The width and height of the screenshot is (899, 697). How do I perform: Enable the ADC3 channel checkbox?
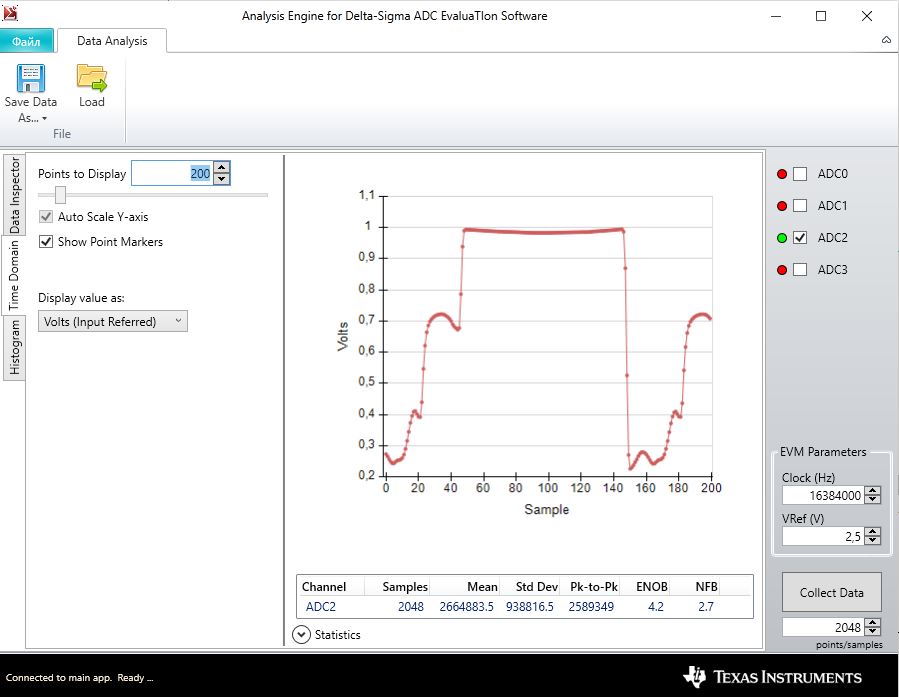coord(800,270)
